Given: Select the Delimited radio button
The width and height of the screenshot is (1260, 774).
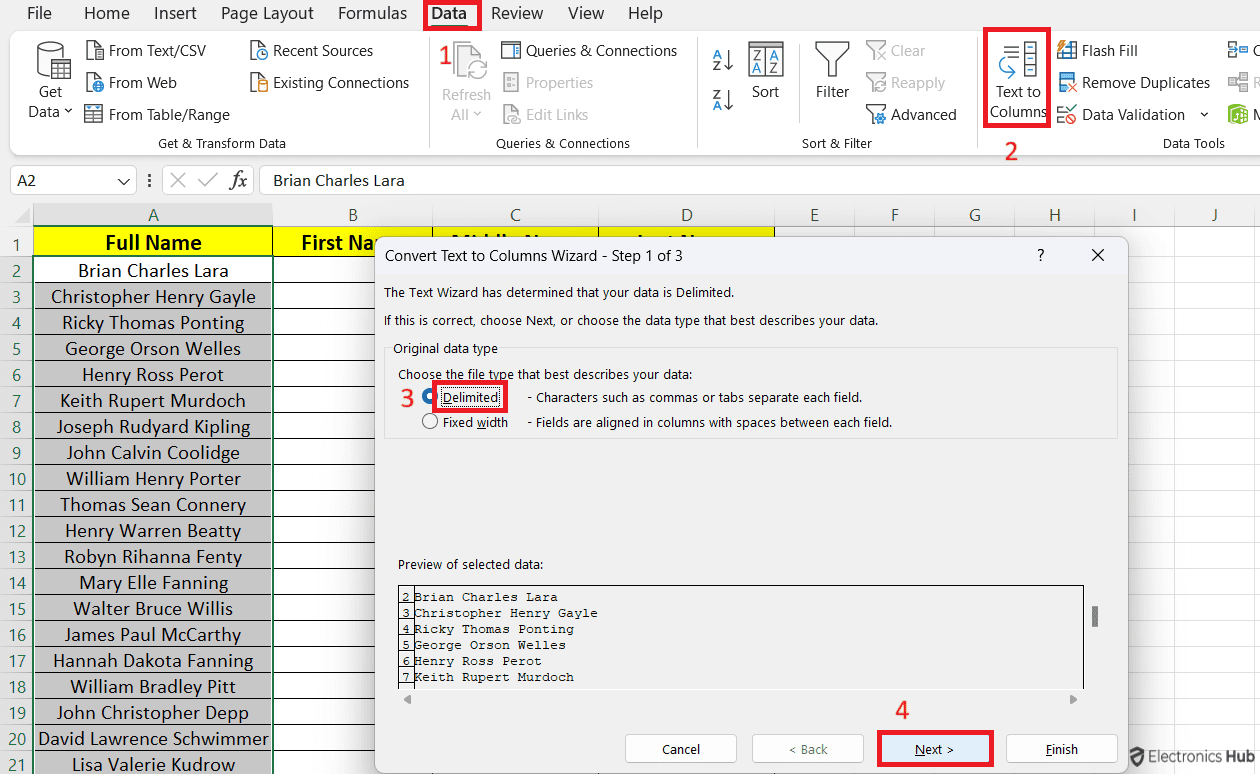Looking at the screenshot, I should point(431,396).
